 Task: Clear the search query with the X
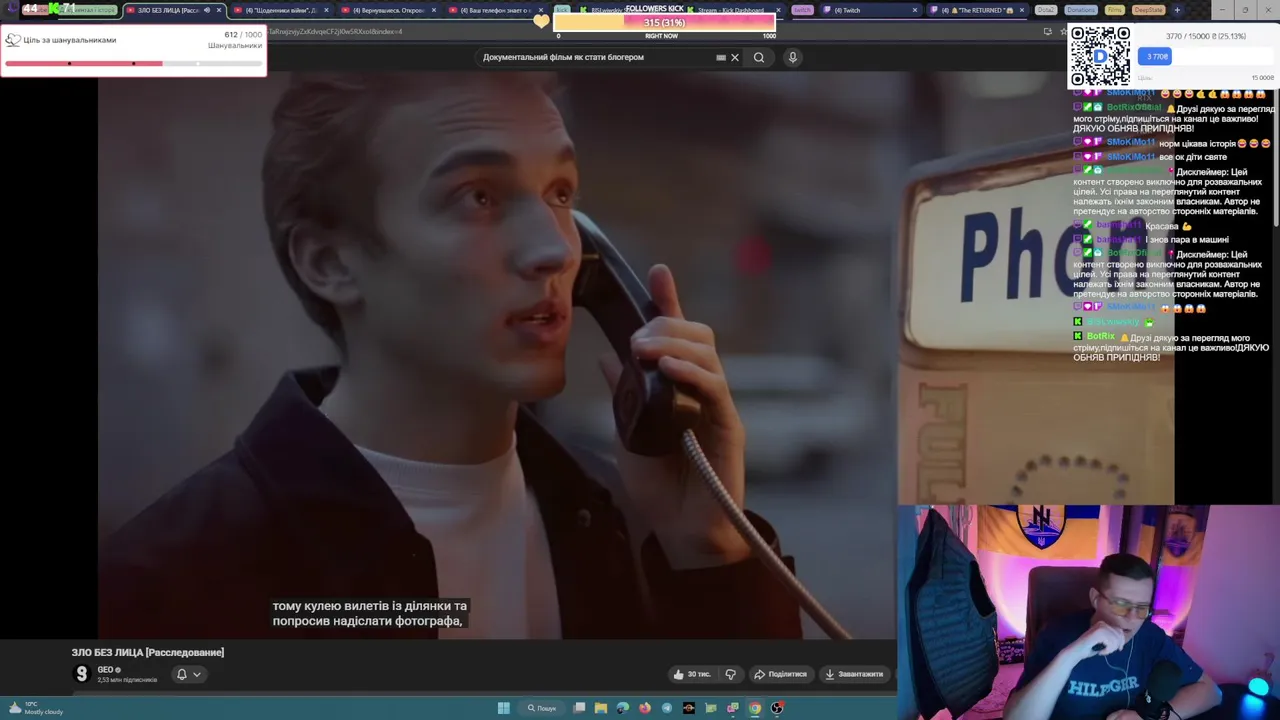click(734, 57)
